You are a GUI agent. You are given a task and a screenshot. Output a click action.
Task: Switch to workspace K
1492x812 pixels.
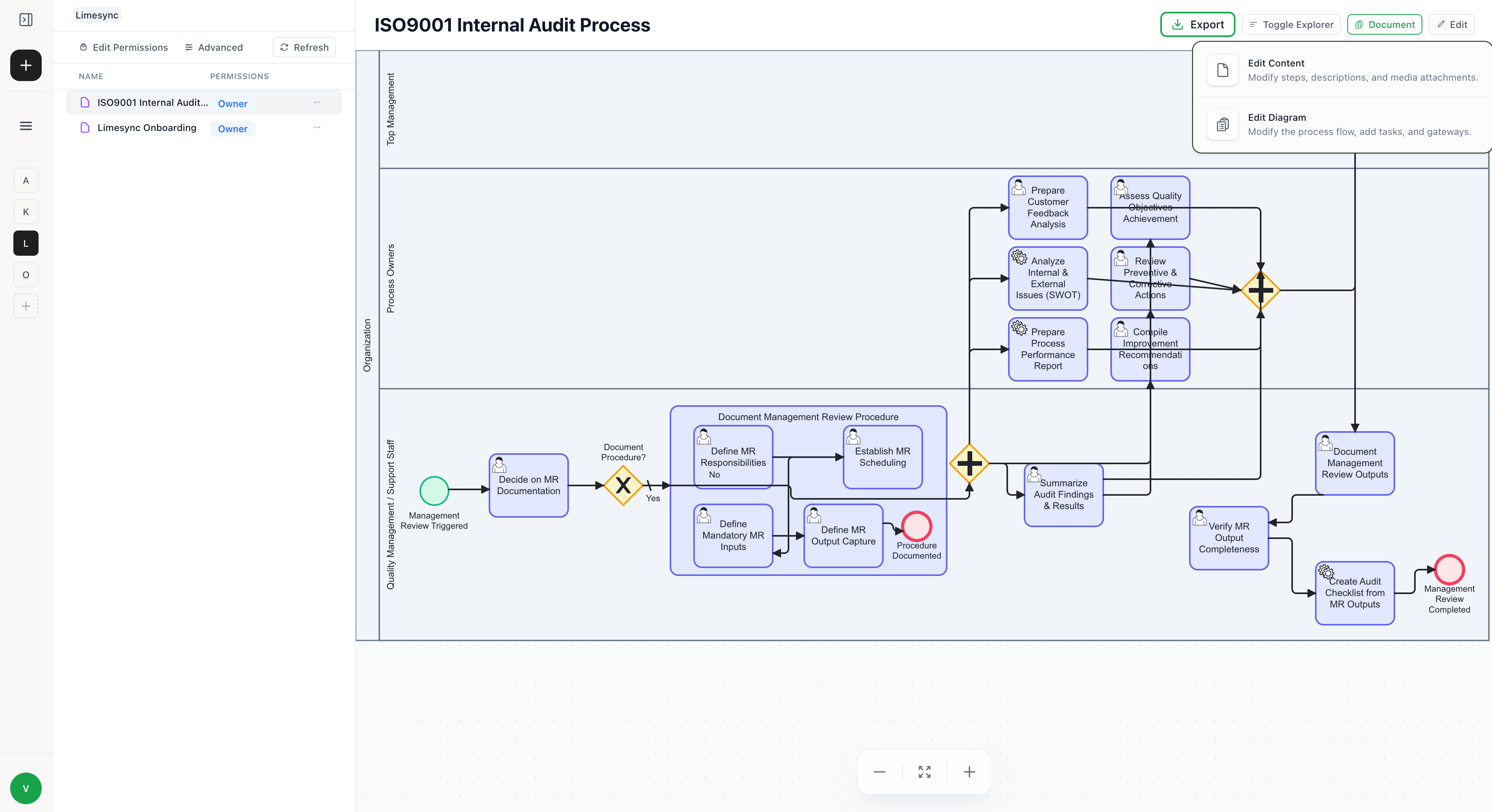(x=26, y=211)
